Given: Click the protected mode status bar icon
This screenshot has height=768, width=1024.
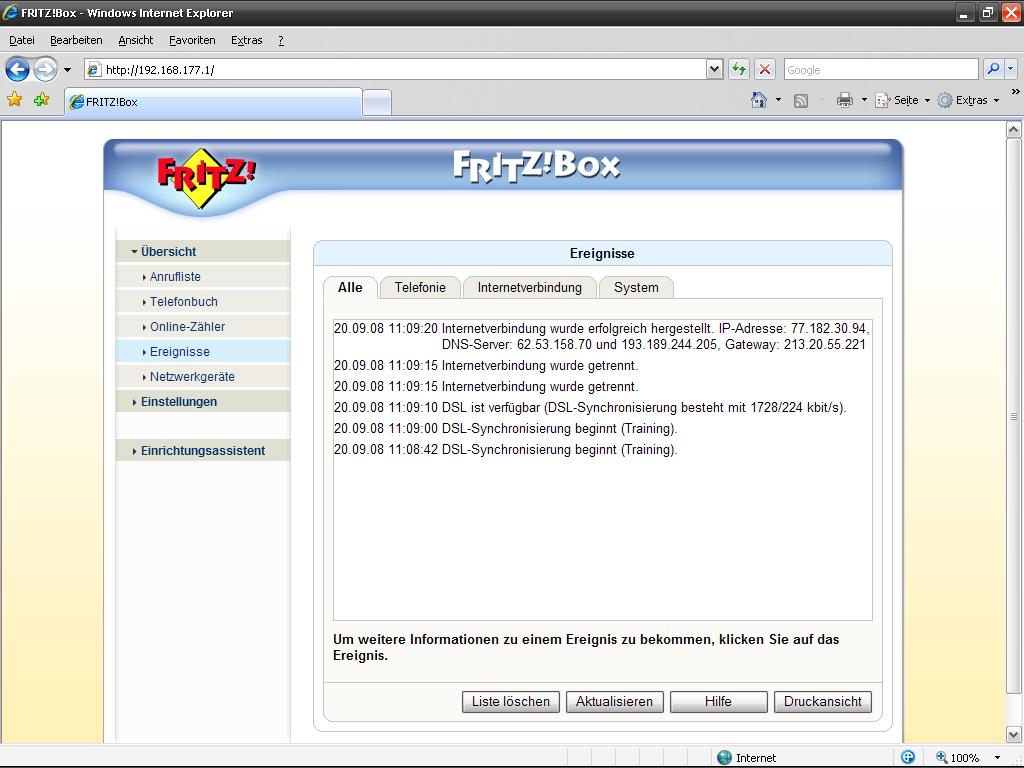Looking at the screenshot, I should coord(908,757).
